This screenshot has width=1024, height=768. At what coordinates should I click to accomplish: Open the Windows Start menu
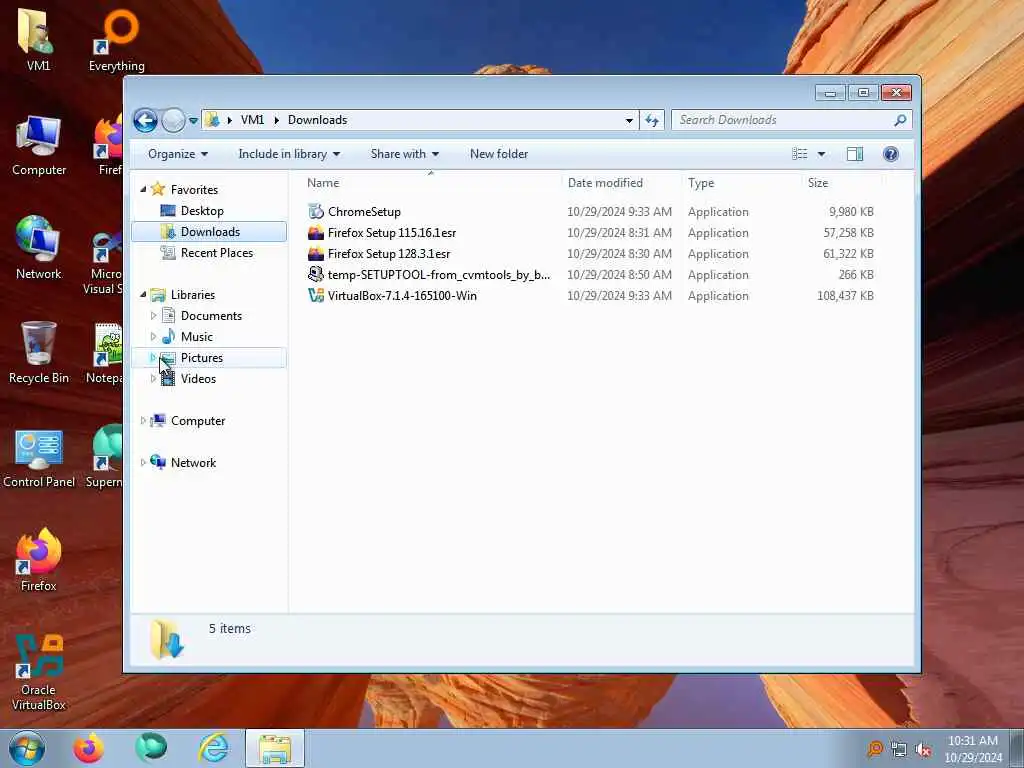coord(27,748)
